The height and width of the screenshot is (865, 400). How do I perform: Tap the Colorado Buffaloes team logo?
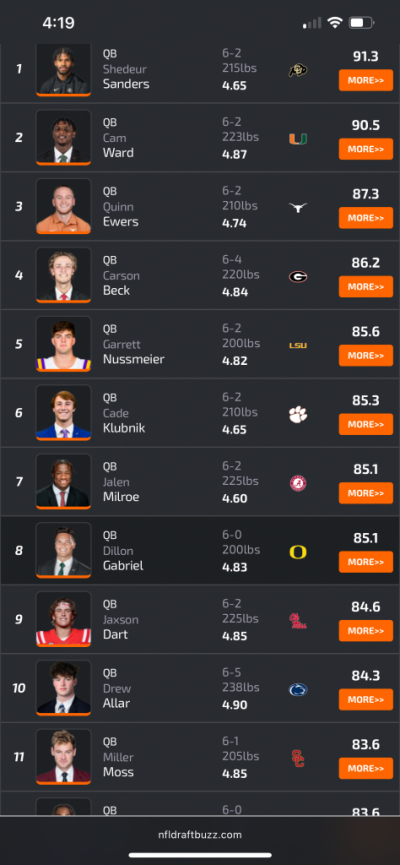[298, 70]
